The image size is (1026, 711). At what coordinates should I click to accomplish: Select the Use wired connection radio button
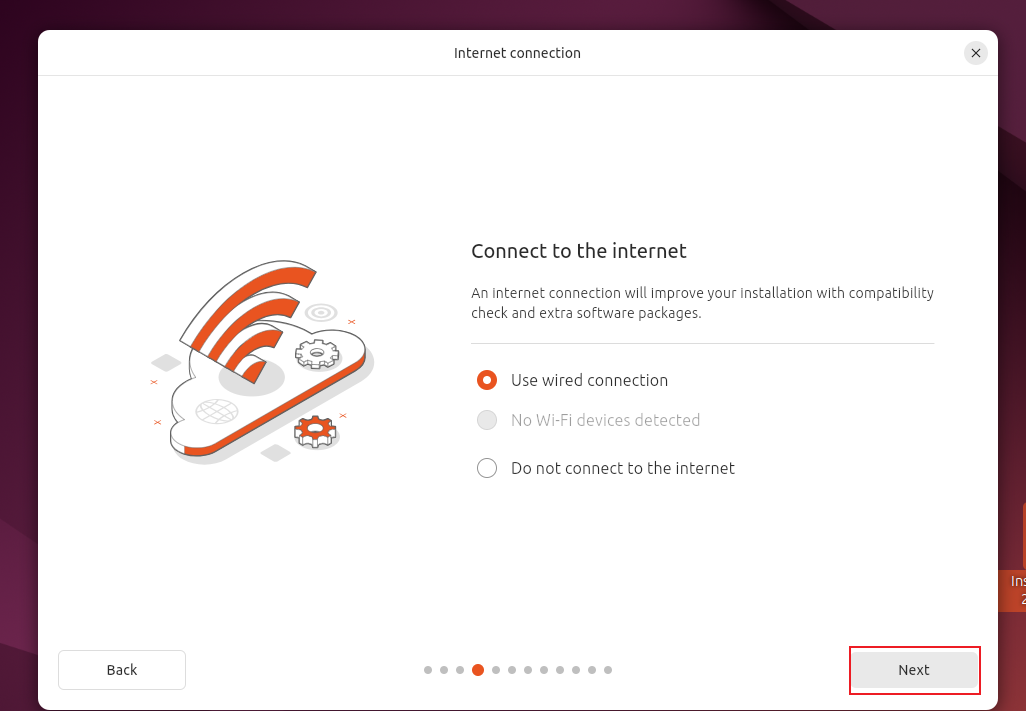[x=487, y=380]
